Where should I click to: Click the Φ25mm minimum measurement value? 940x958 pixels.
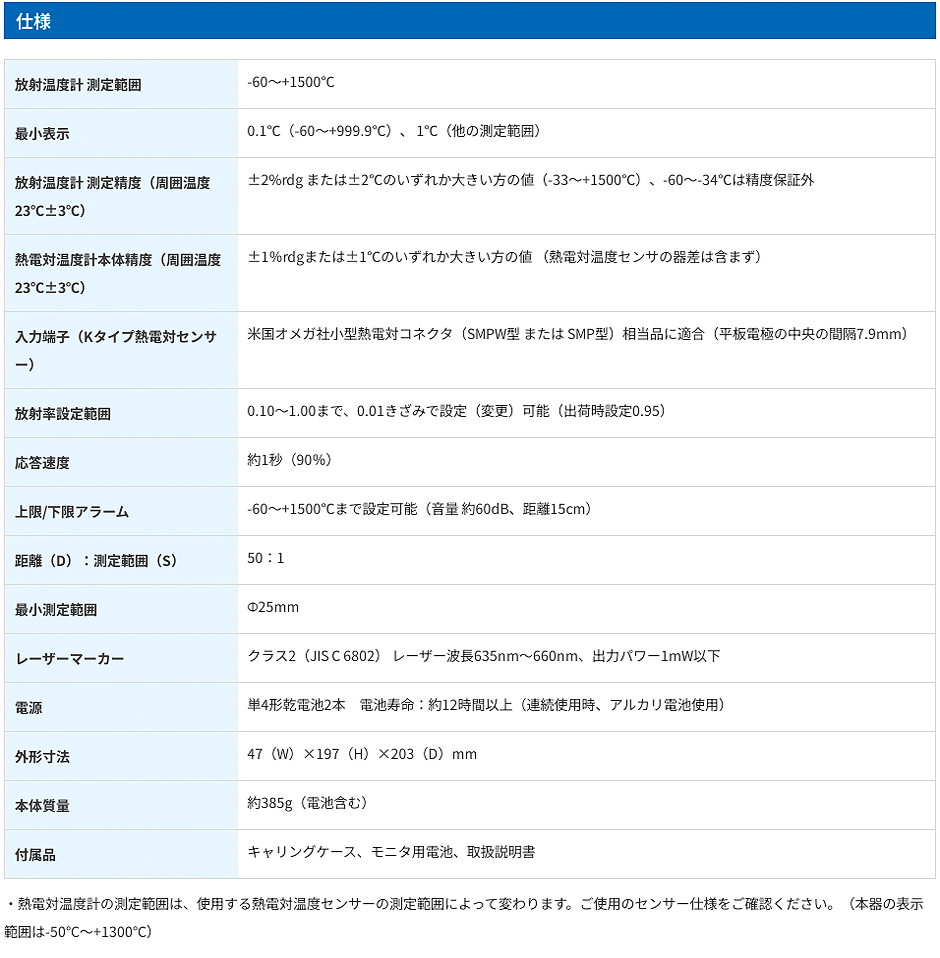pos(273,607)
